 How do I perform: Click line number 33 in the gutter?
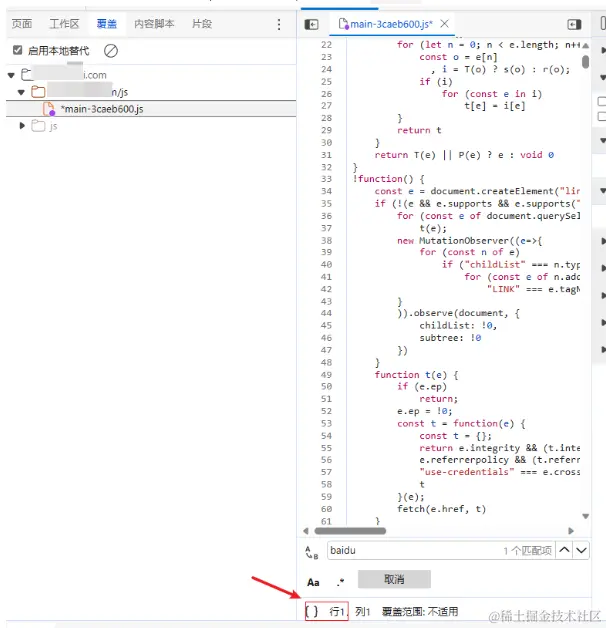(x=326, y=179)
